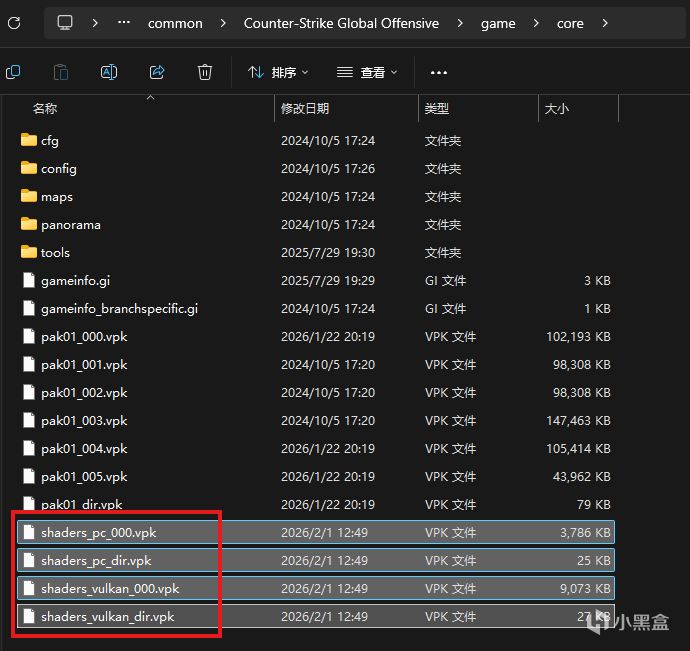
Task: Click the Copy toolbar icon
Action: (x=13, y=72)
